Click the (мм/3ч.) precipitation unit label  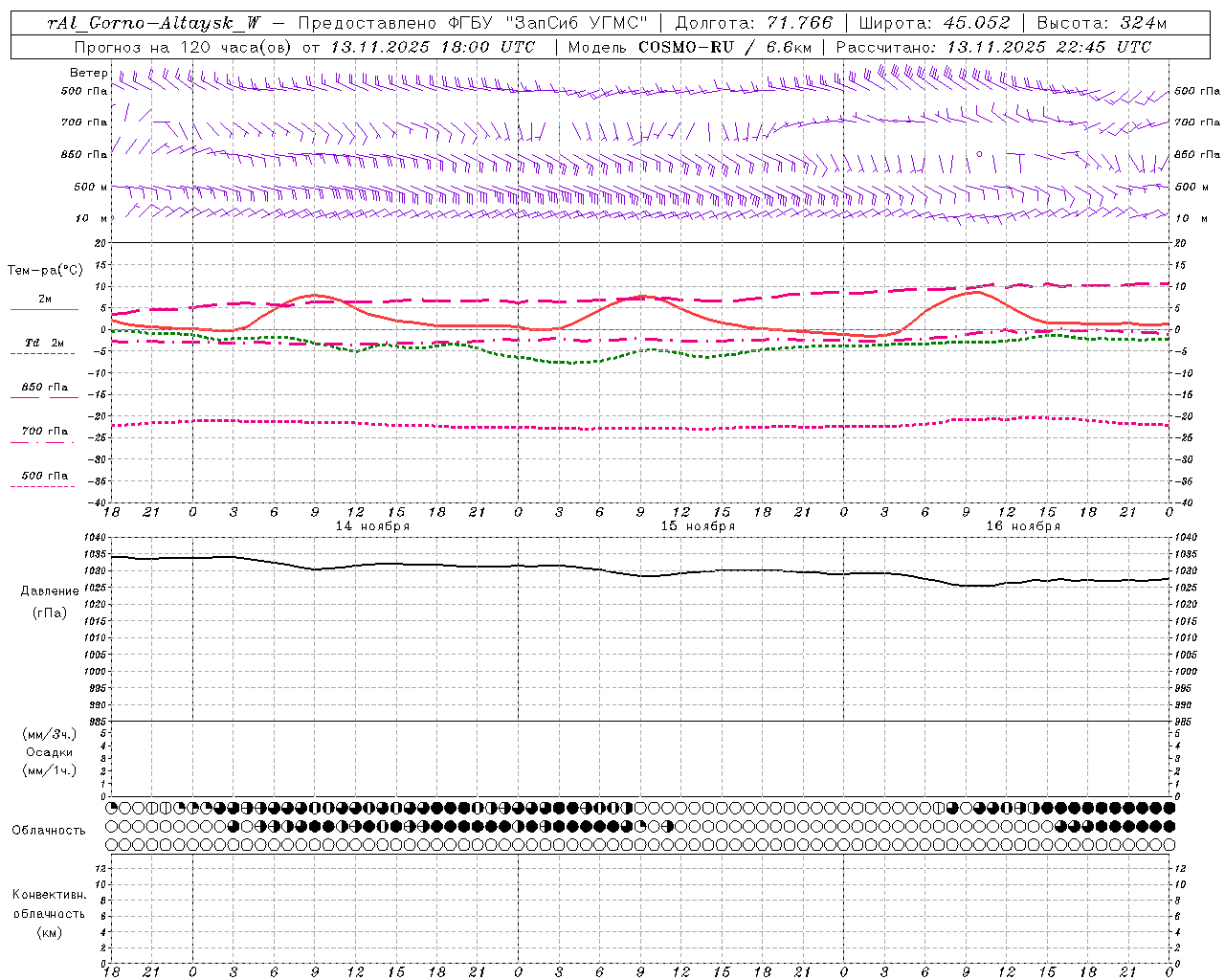pyautogui.click(x=50, y=734)
